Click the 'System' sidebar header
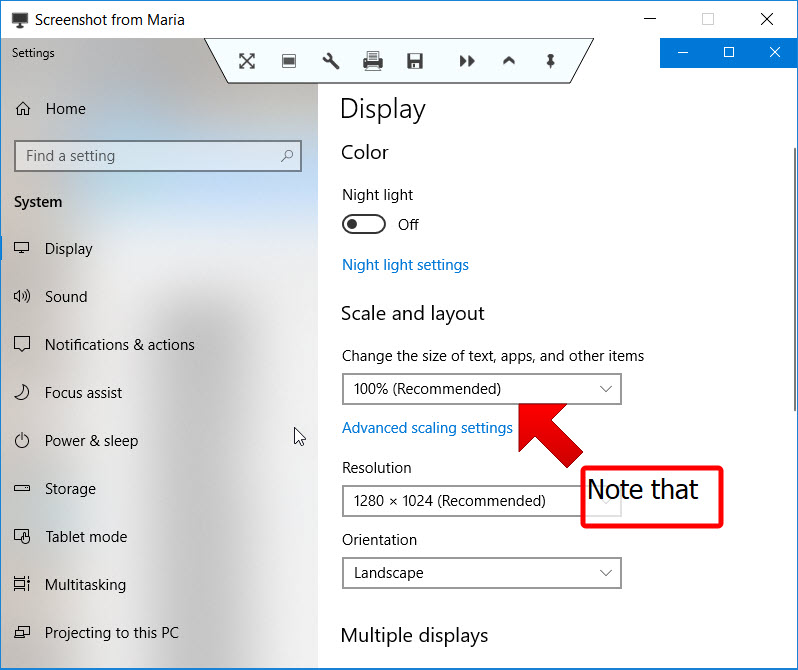This screenshot has width=798, height=670. 38,202
